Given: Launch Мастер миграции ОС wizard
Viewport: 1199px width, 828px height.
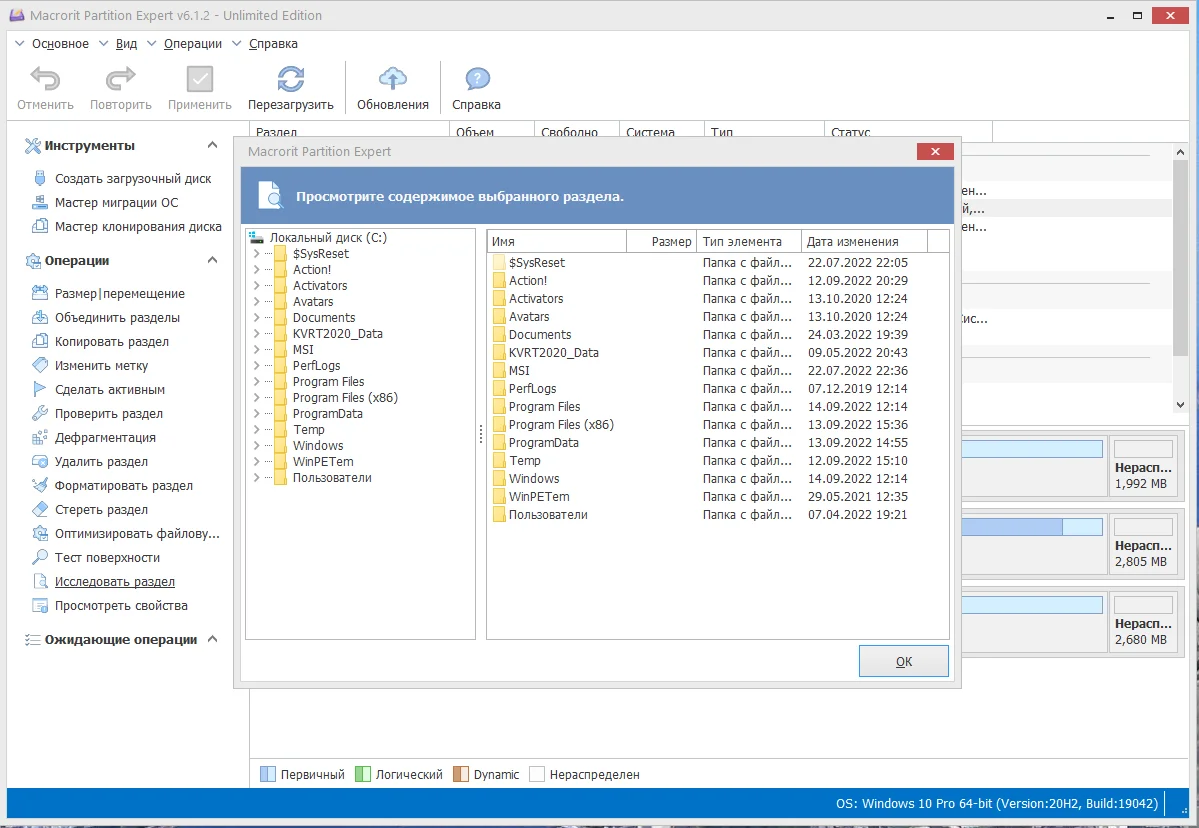Looking at the screenshot, I should (x=116, y=203).
